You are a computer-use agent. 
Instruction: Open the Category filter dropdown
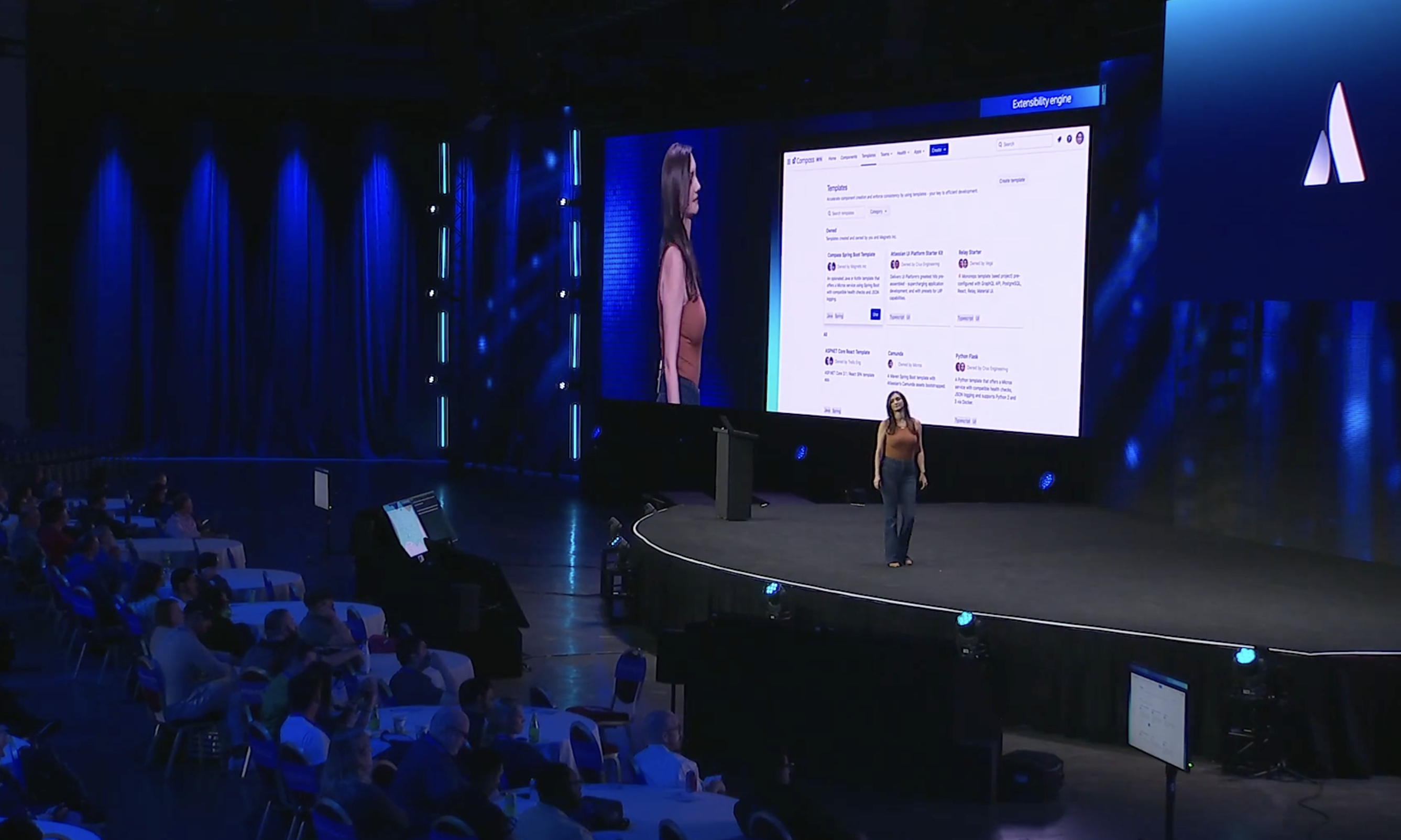click(x=879, y=212)
